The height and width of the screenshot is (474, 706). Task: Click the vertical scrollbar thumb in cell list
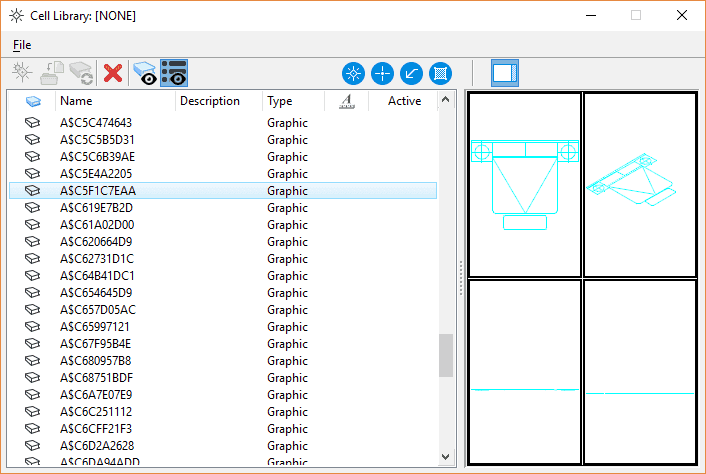(446, 354)
